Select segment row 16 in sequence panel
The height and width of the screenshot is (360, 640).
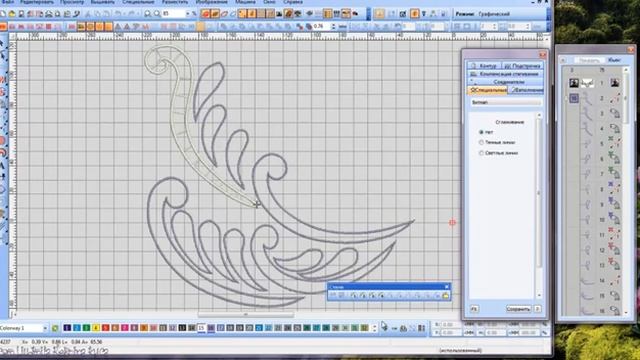(594, 310)
